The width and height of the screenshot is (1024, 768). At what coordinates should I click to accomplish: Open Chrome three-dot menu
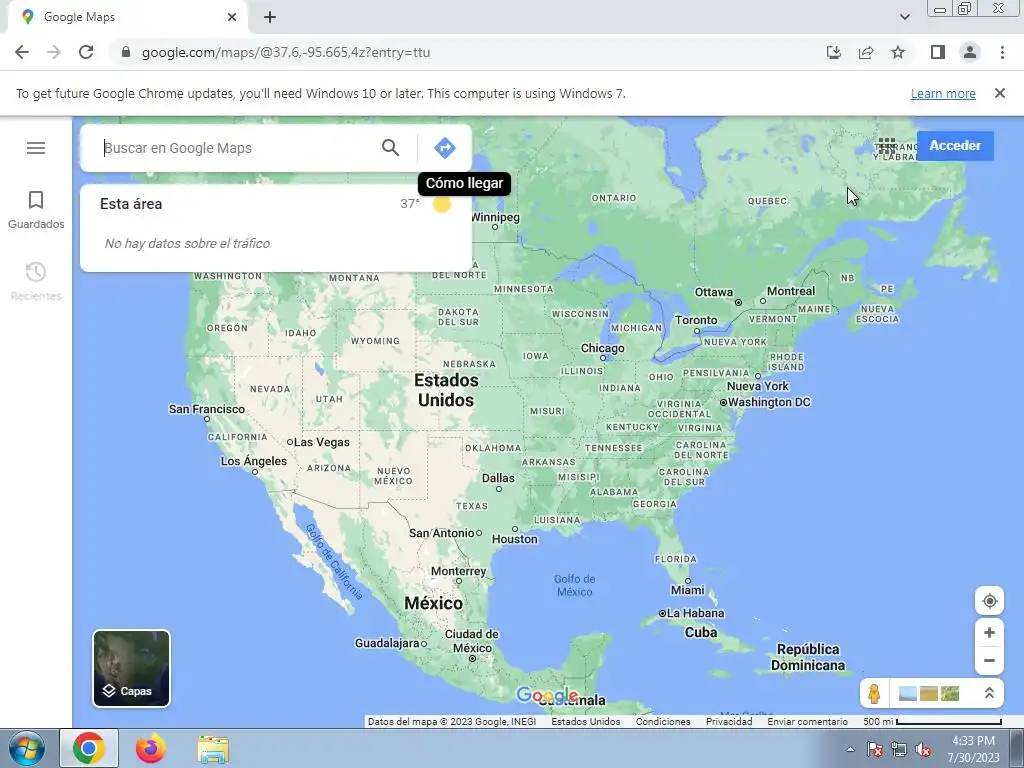click(1002, 52)
